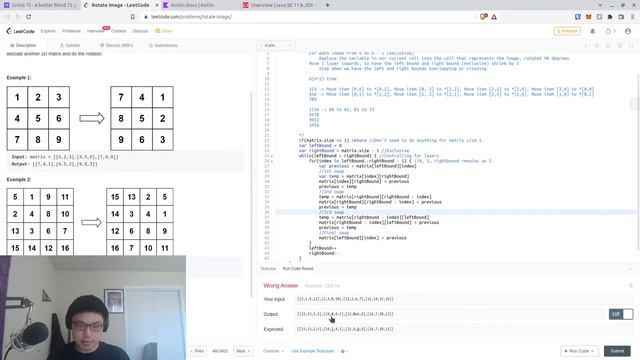
Task: Reload the LeetCode page
Action: (x=29, y=17)
